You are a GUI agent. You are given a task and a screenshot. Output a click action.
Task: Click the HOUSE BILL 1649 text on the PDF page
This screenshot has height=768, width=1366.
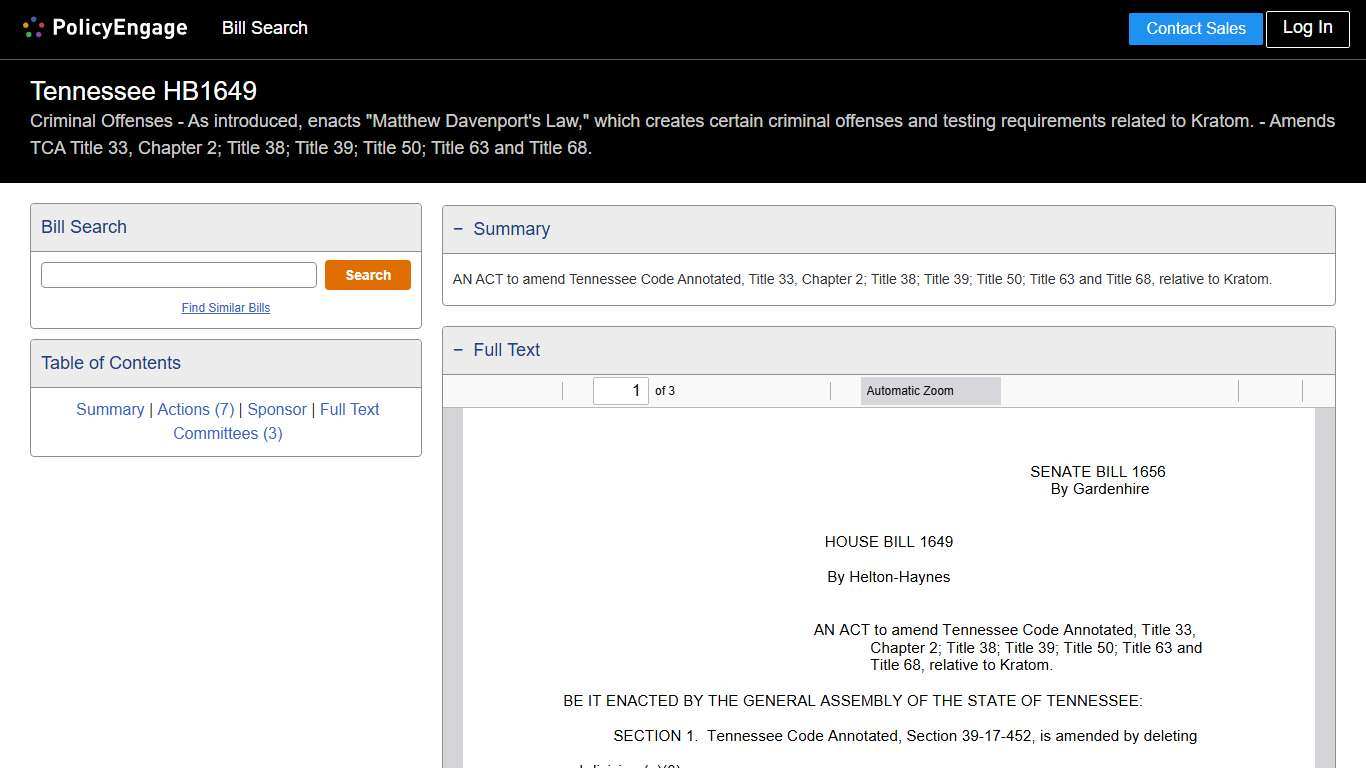click(888, 541)
